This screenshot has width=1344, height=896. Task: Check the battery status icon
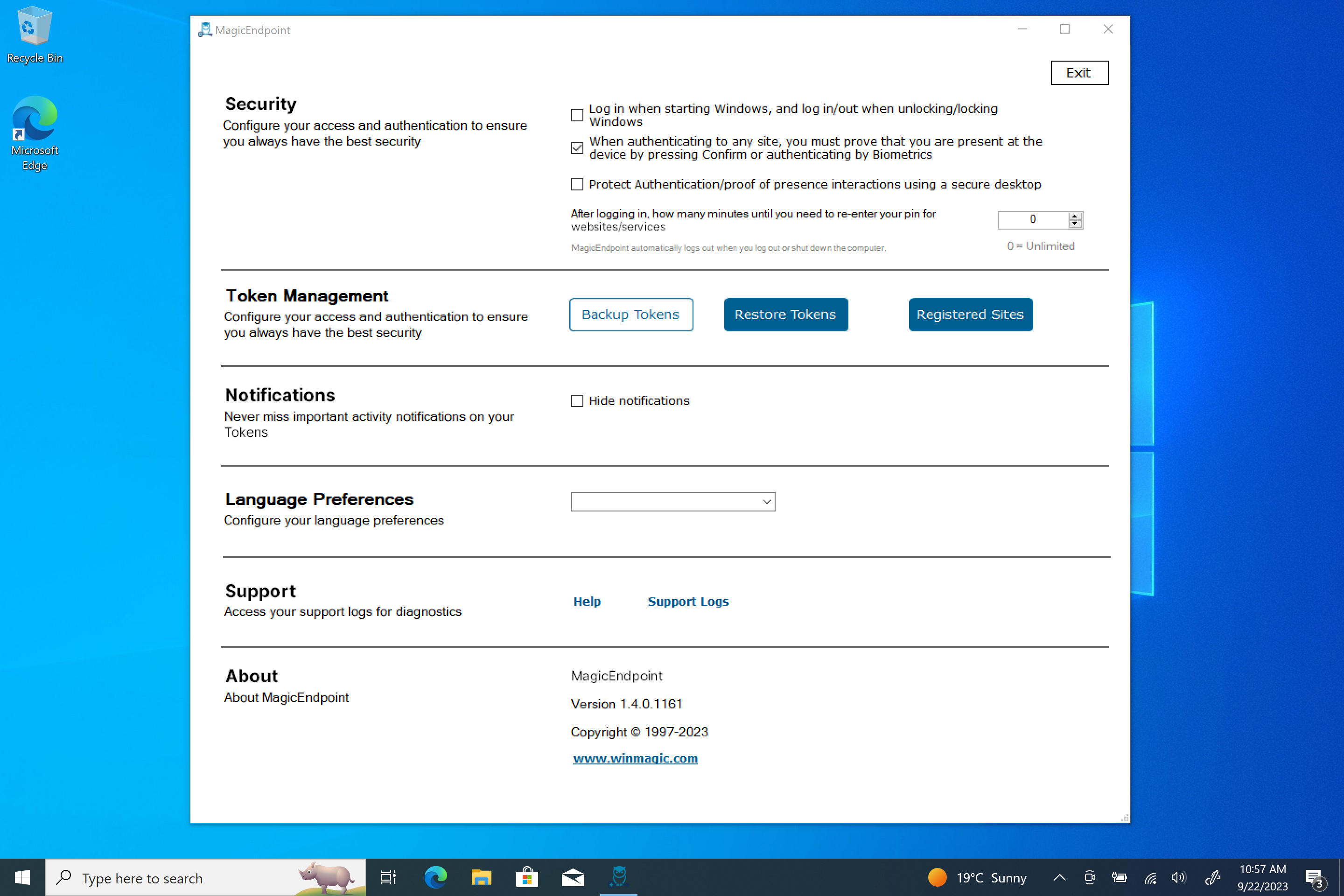[1120, 876]
